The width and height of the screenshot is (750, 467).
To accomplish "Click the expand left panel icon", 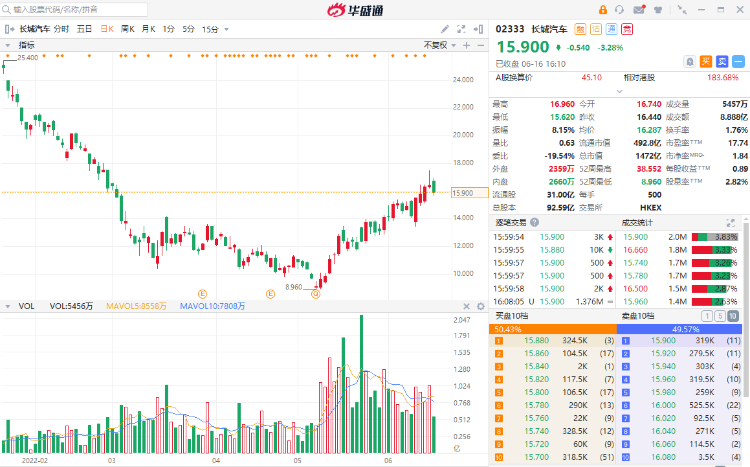I will click(x=10, y=29).
